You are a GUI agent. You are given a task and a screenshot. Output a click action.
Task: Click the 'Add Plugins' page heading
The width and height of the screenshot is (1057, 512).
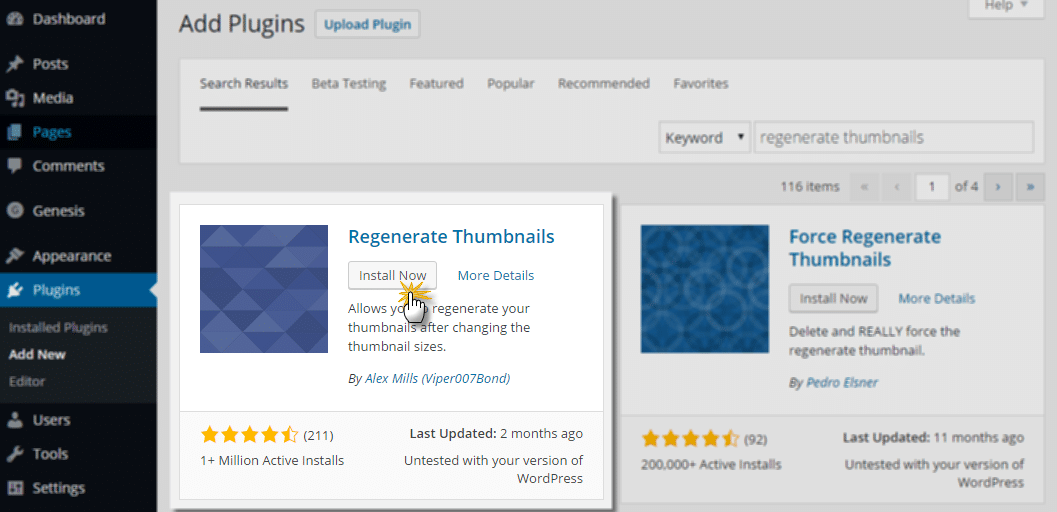point(242,24)
